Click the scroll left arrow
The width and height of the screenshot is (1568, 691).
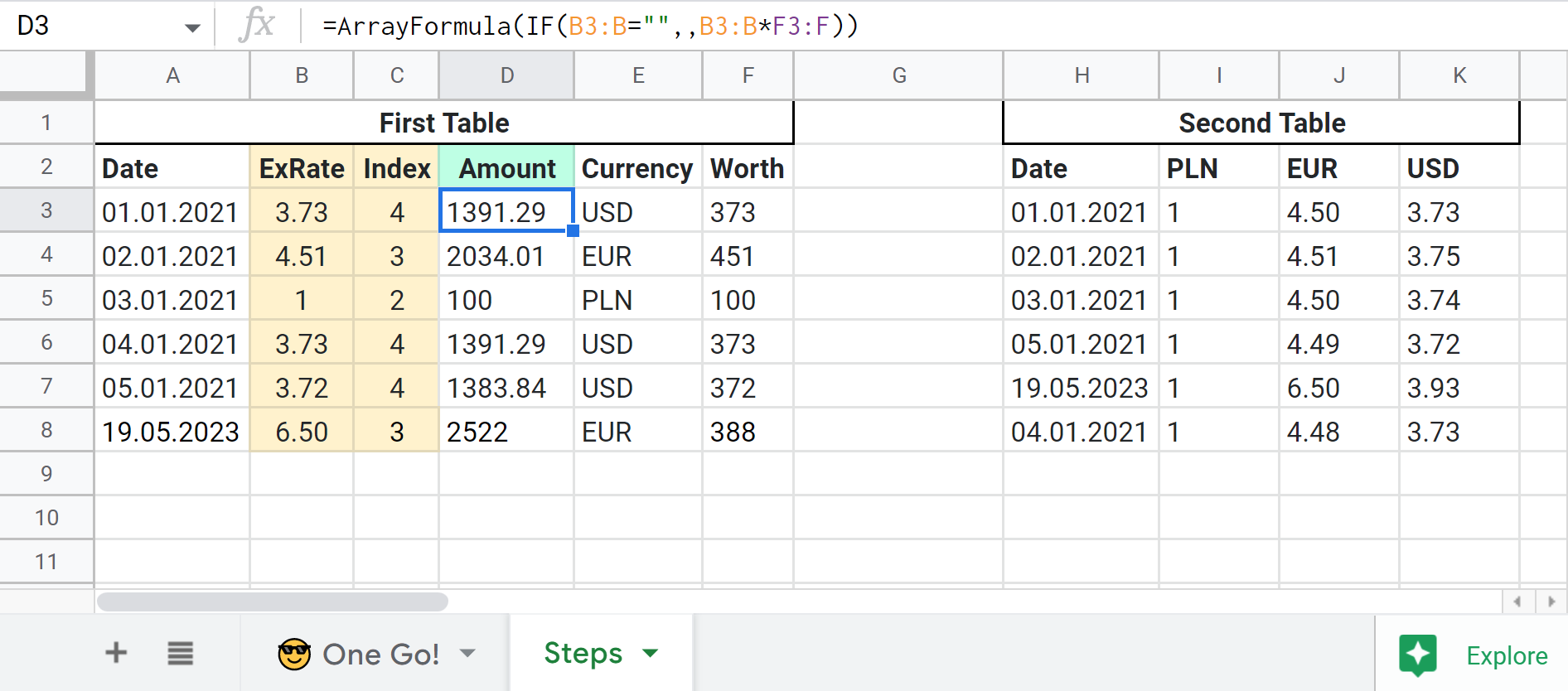pos(1517,602)
